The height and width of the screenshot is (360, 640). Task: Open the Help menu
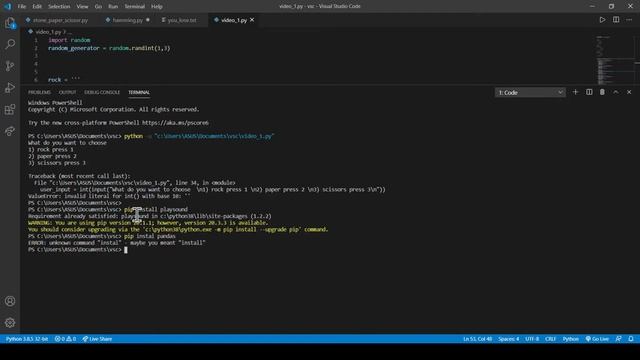[157, 6]
